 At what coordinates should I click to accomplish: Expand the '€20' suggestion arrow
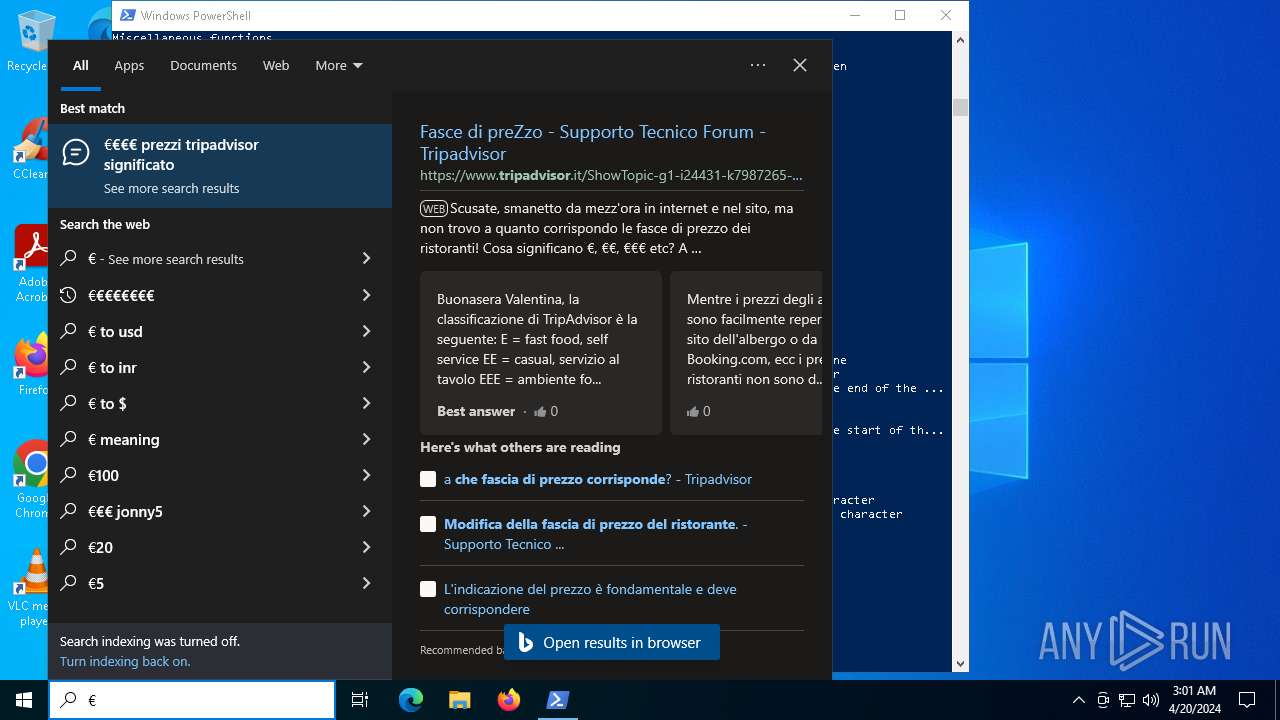[x=366, y=547]
